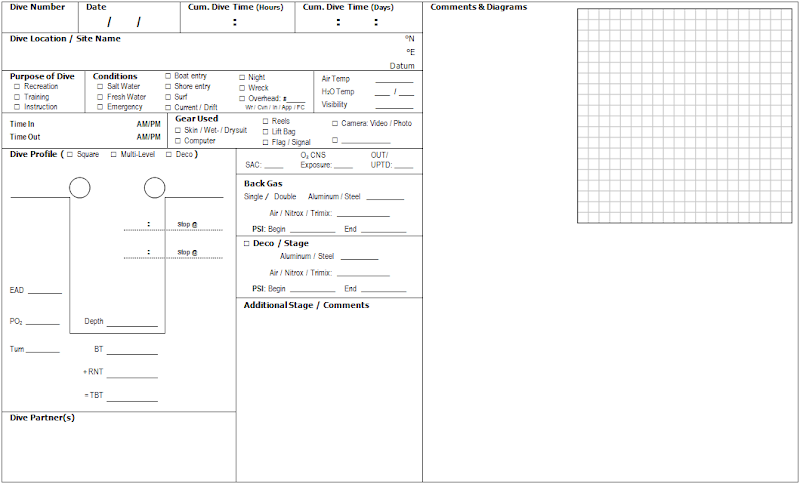
Task: Click the Cum. Dive Time (Days) heading
Action: point(348,7)
